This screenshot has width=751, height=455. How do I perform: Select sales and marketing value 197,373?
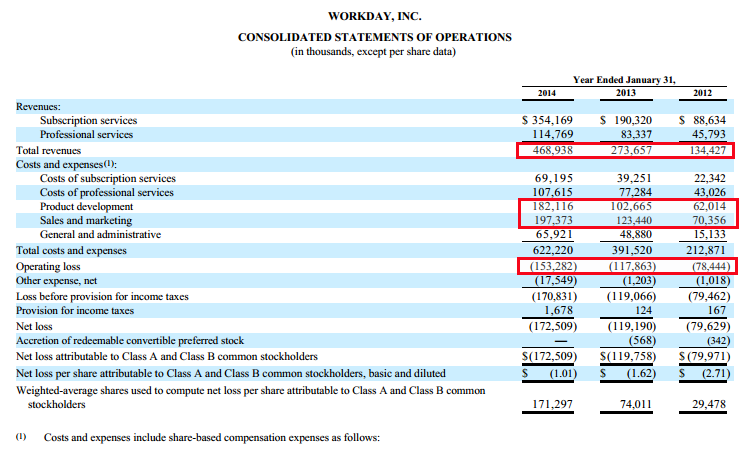(554, 220)
